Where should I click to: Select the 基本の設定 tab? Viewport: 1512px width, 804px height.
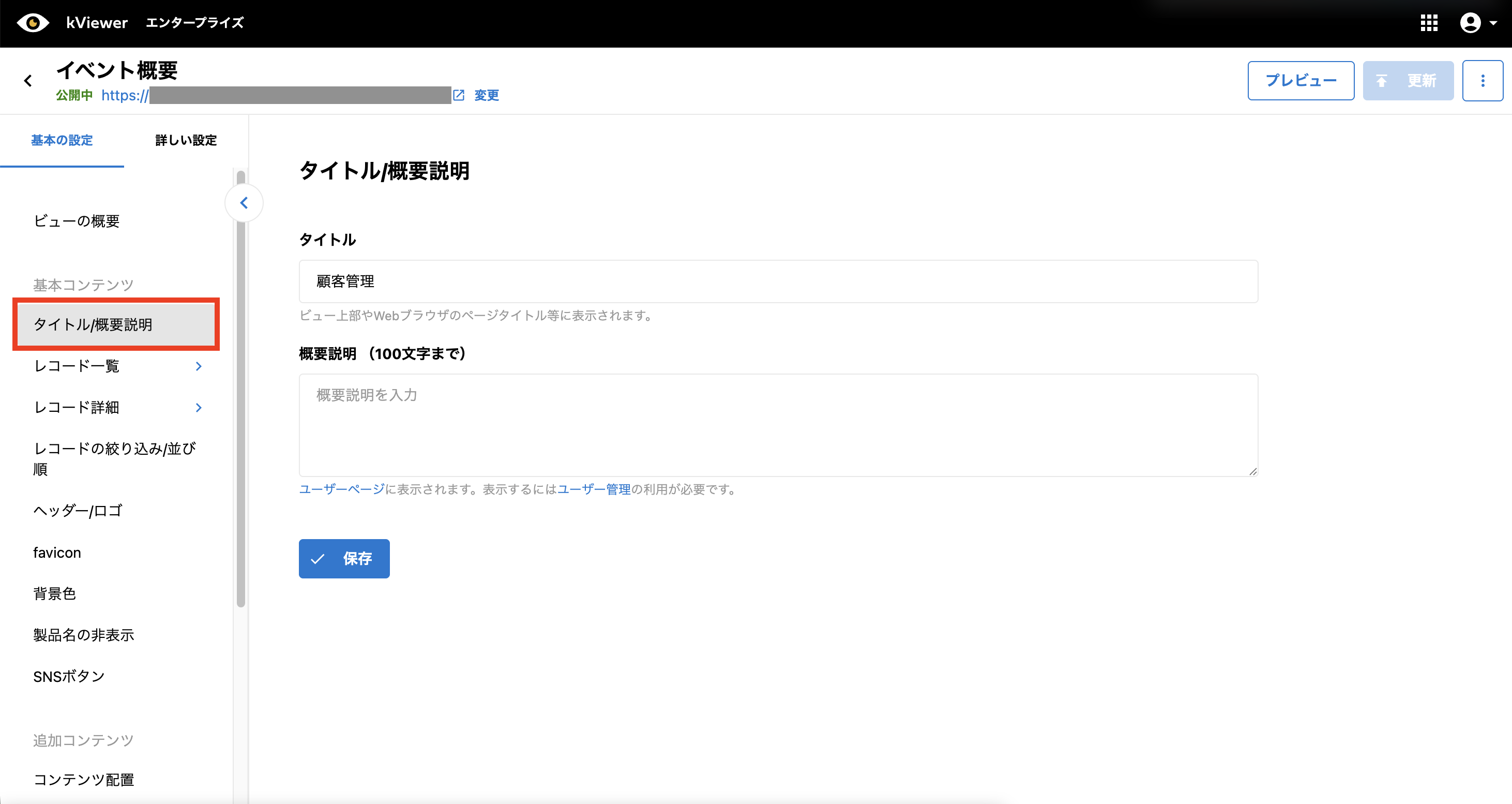point(62,140)
